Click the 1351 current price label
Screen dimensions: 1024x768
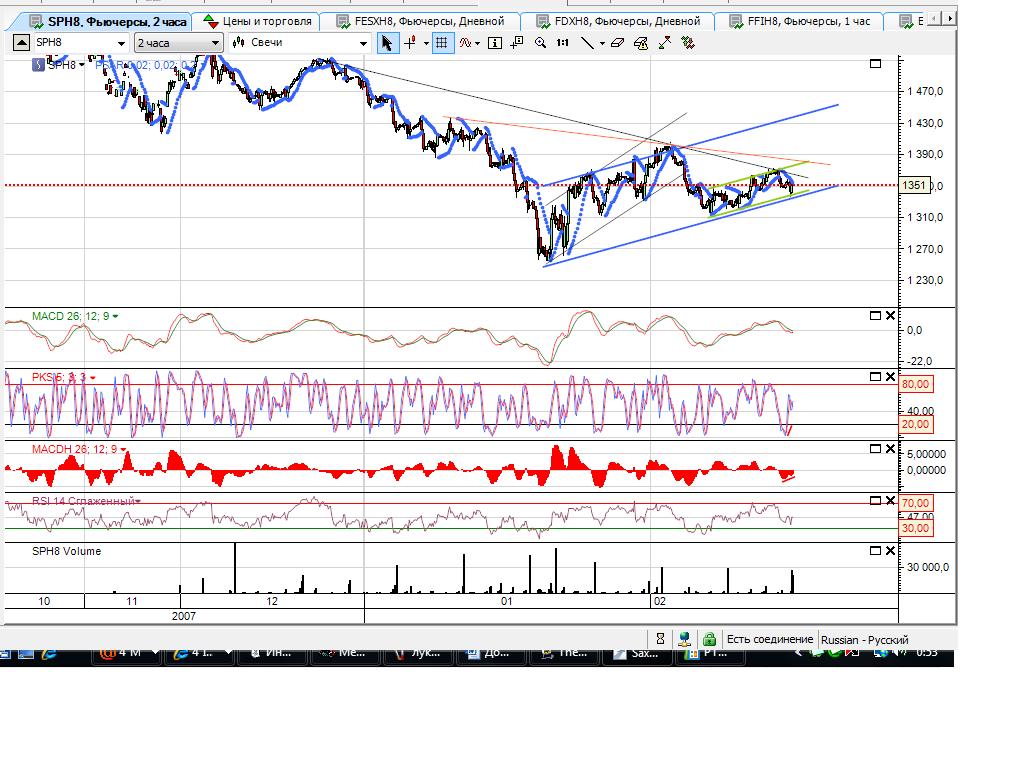914,185
